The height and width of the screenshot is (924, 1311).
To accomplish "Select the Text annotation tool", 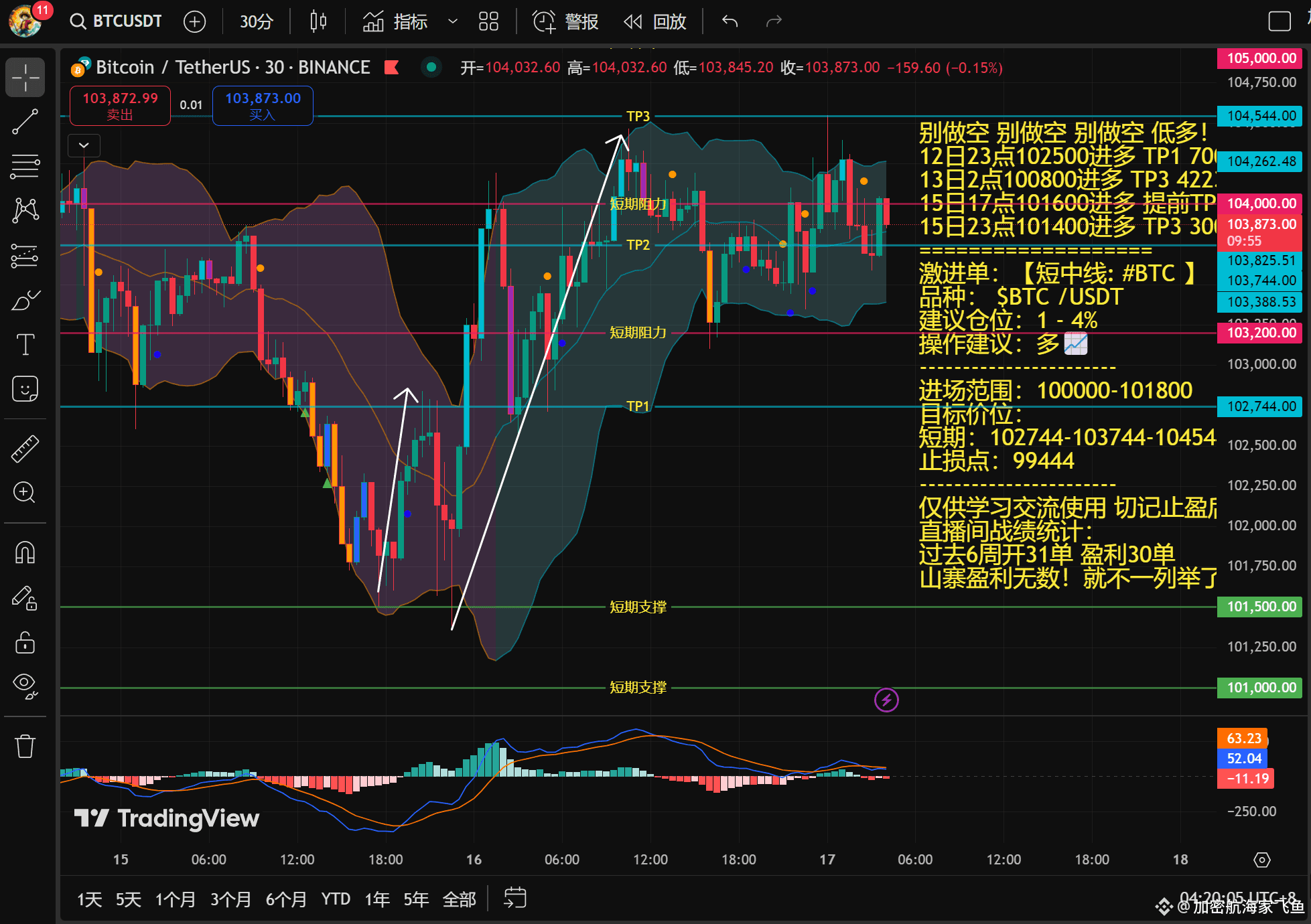I will point(25,344).
